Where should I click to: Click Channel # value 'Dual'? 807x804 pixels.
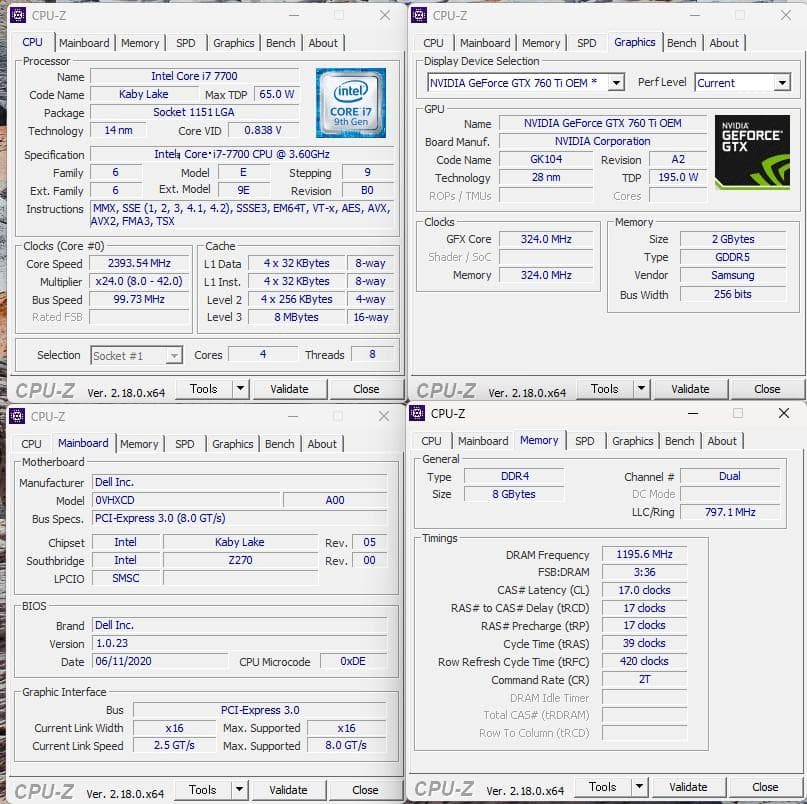730,476
